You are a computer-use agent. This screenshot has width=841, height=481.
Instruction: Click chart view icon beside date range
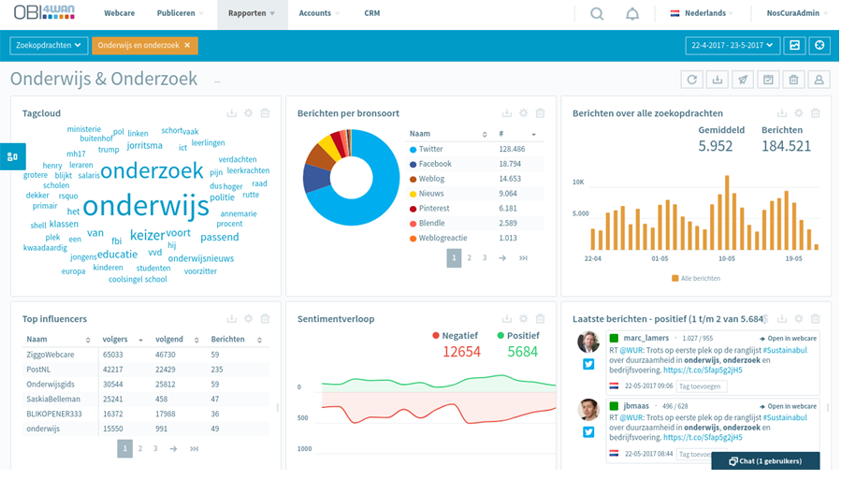coord(794,46)
